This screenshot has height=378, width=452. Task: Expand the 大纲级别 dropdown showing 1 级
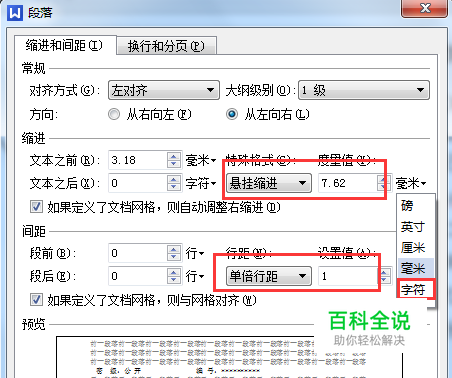point(364,90)
